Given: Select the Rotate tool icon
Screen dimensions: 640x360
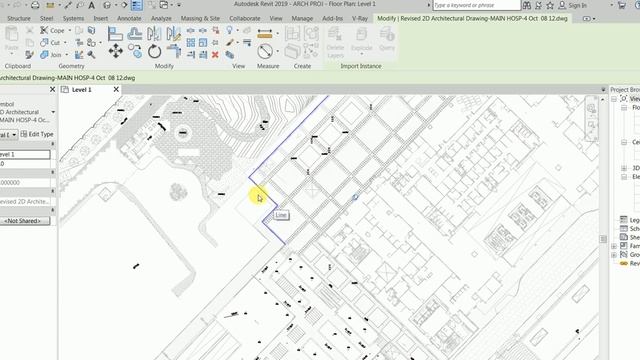Looking at the screenshot, I should [x=154, y=51].
